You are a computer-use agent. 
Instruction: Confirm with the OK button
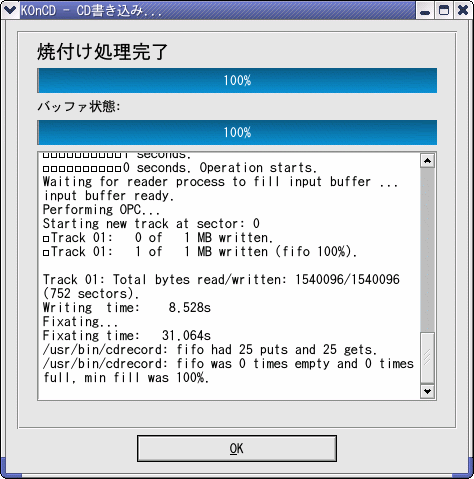[x=237, y=448]
